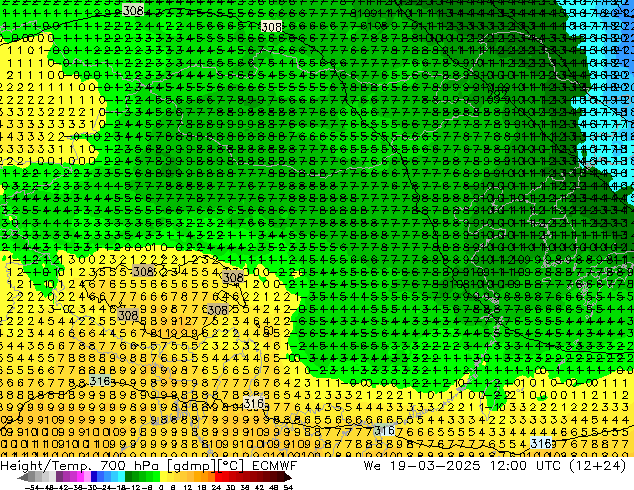This screenshot has width=634, height=490.
Task: Click the "12" legend scale value
Action: (188, 488)
